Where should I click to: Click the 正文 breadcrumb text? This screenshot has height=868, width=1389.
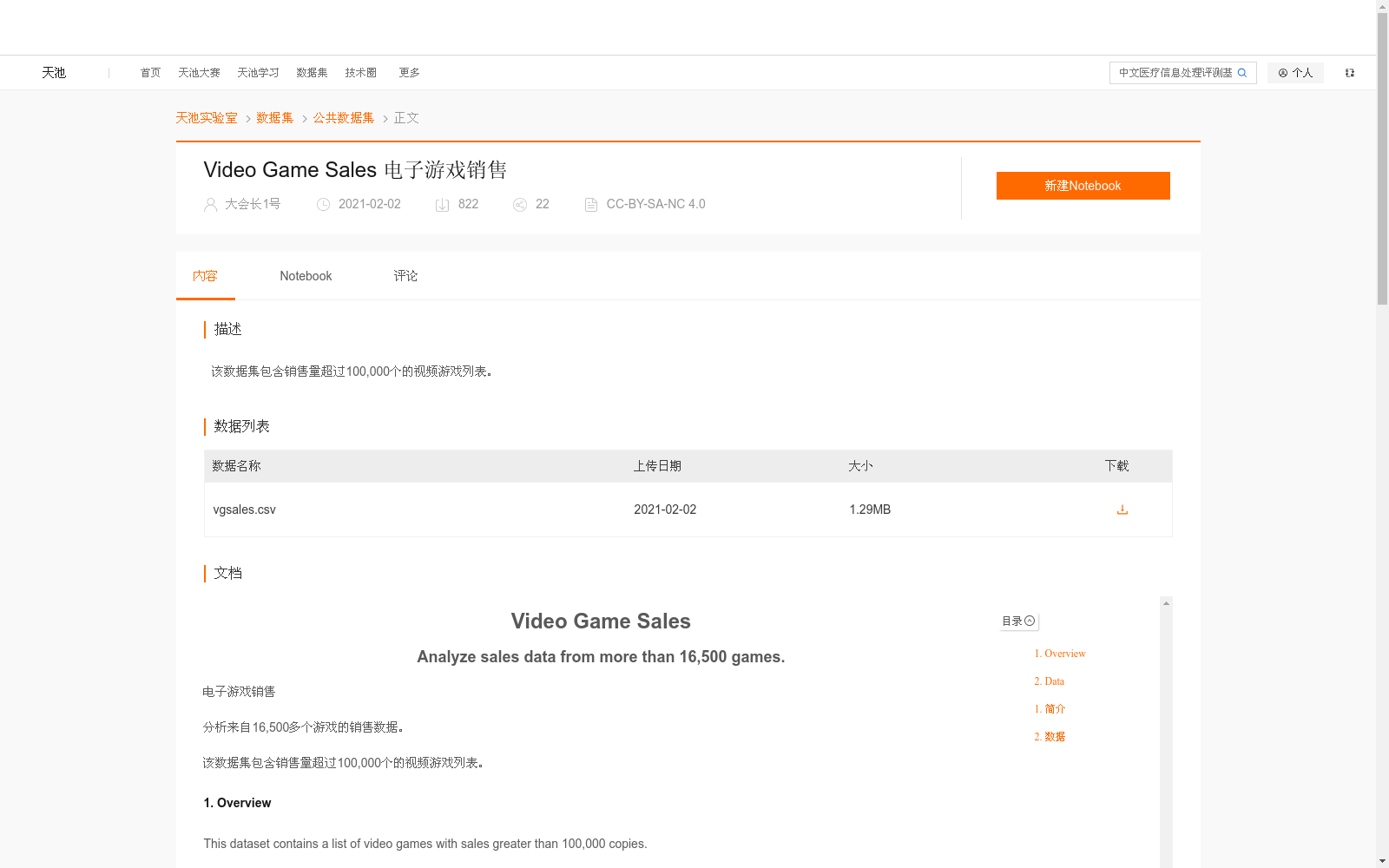click(406, 118)
